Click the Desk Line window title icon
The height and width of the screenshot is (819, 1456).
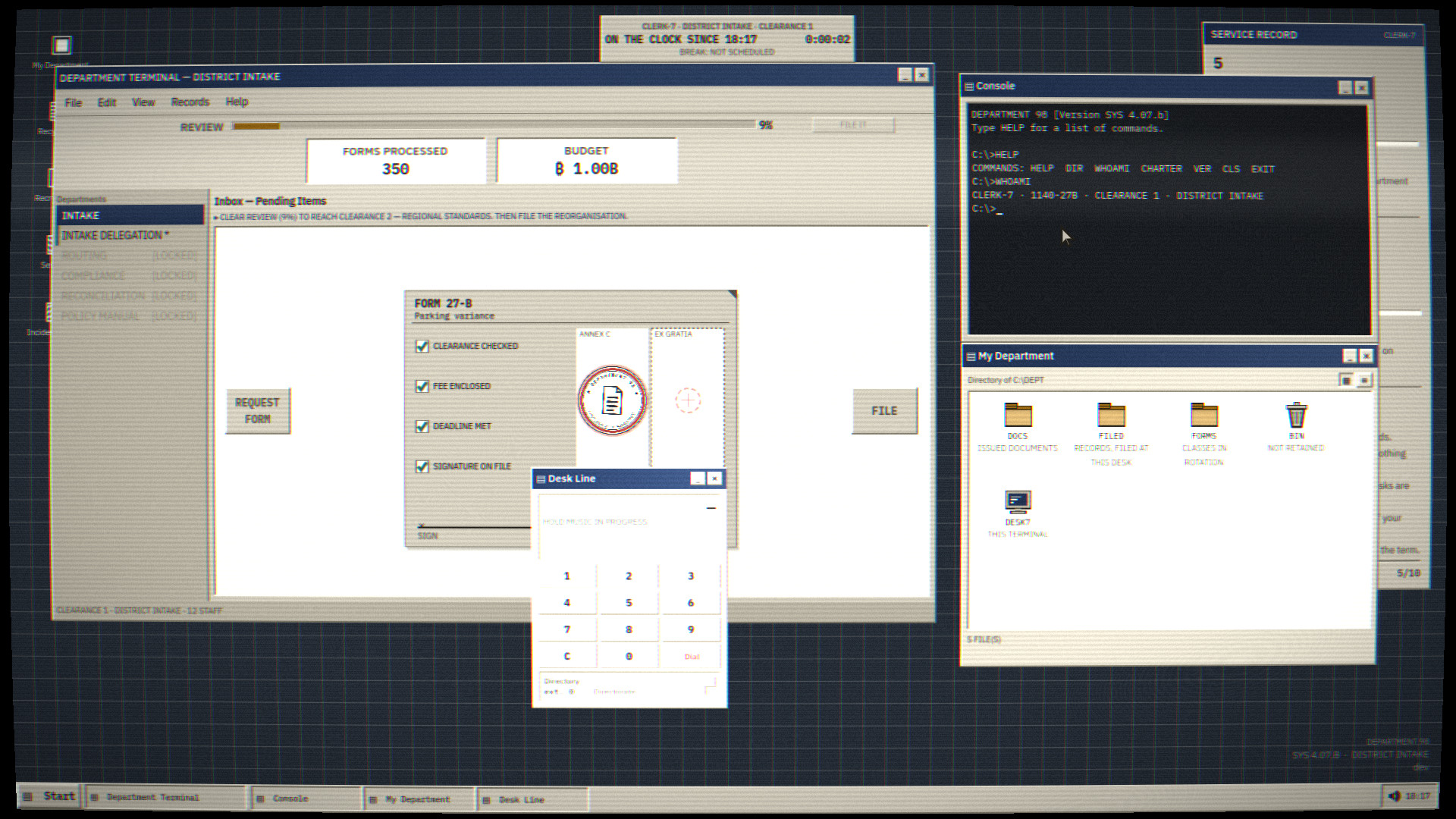pos(541,479)
